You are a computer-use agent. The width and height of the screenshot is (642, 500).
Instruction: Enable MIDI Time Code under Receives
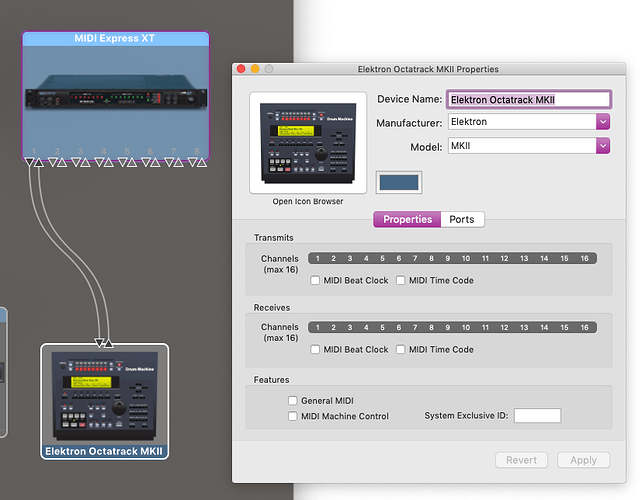[401, 350]
